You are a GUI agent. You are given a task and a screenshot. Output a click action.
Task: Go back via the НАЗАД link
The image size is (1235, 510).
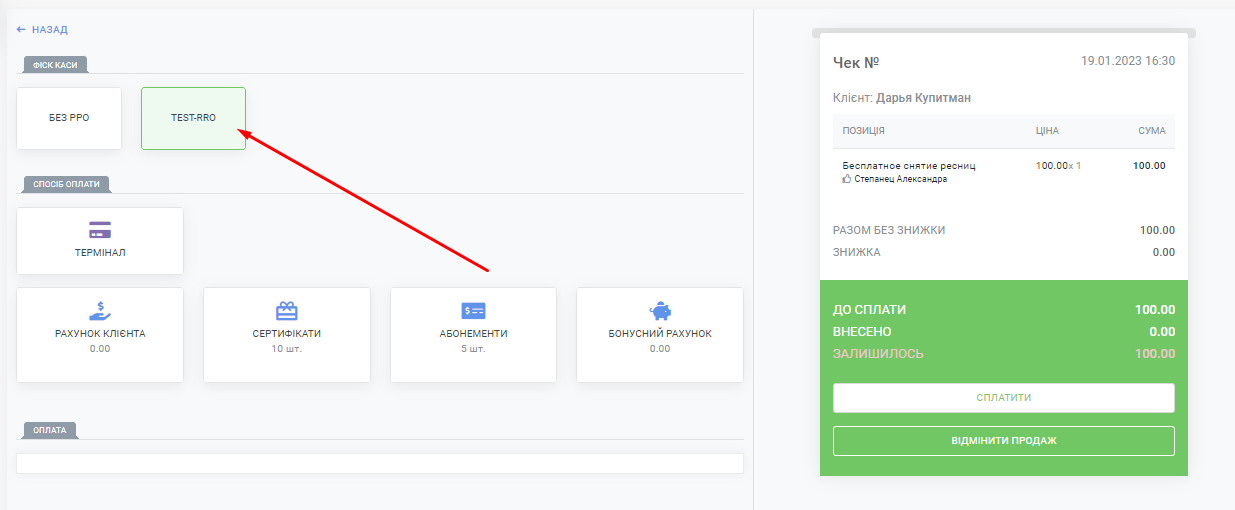(x=42, y=30)
